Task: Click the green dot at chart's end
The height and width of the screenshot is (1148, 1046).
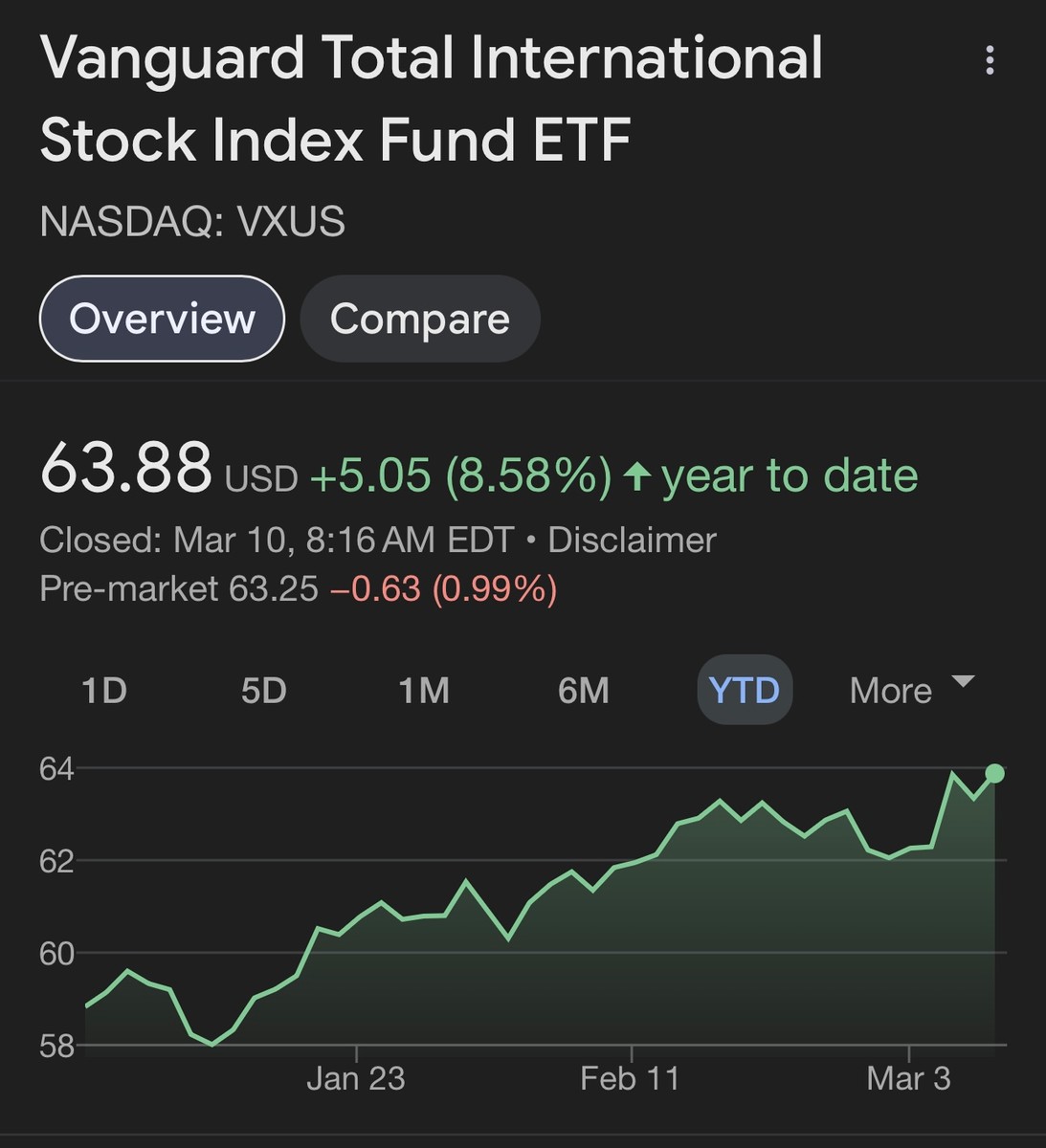Action: (x=994, y=773)
